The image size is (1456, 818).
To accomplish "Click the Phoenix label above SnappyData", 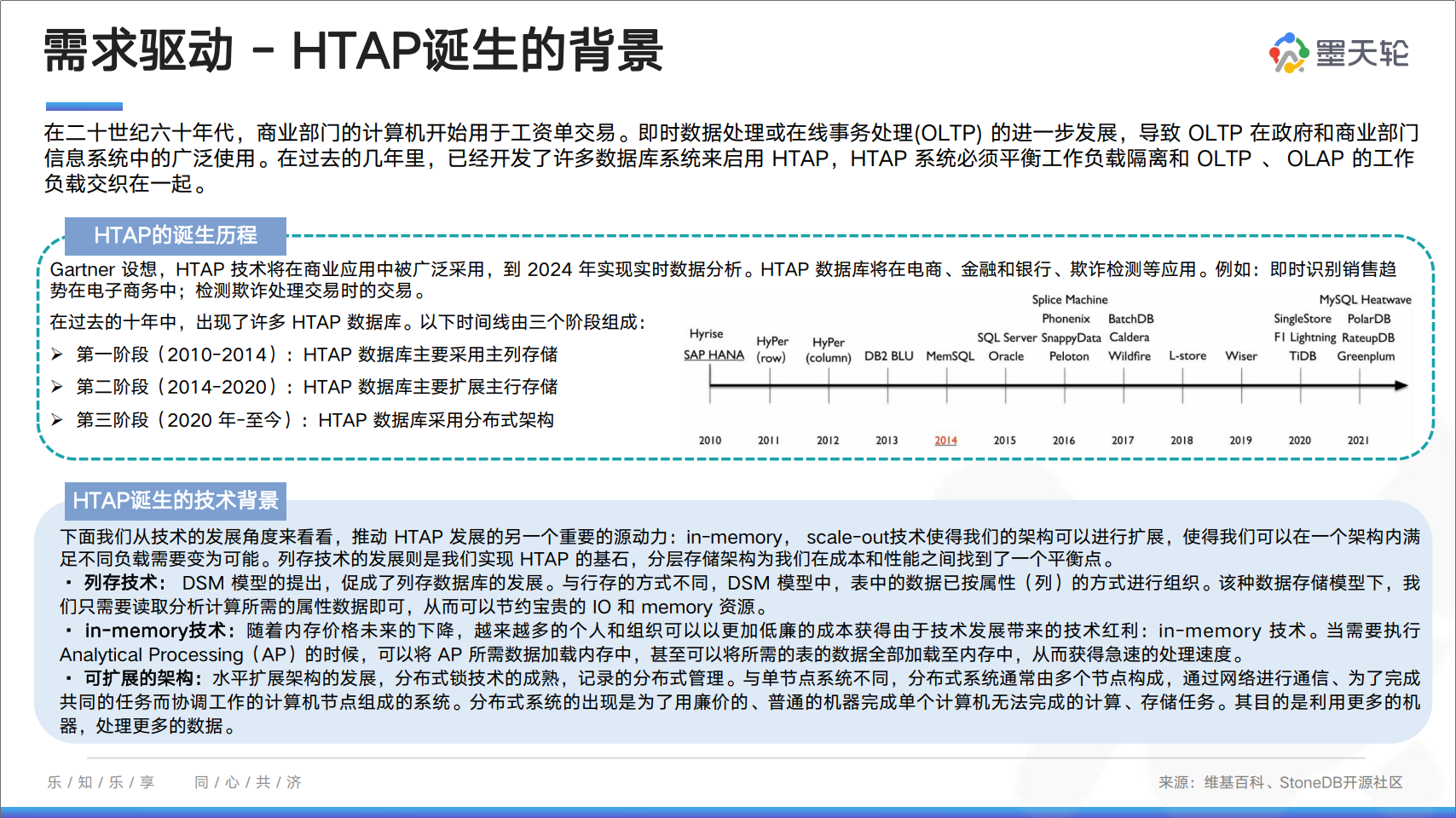I will (1066, 319).
